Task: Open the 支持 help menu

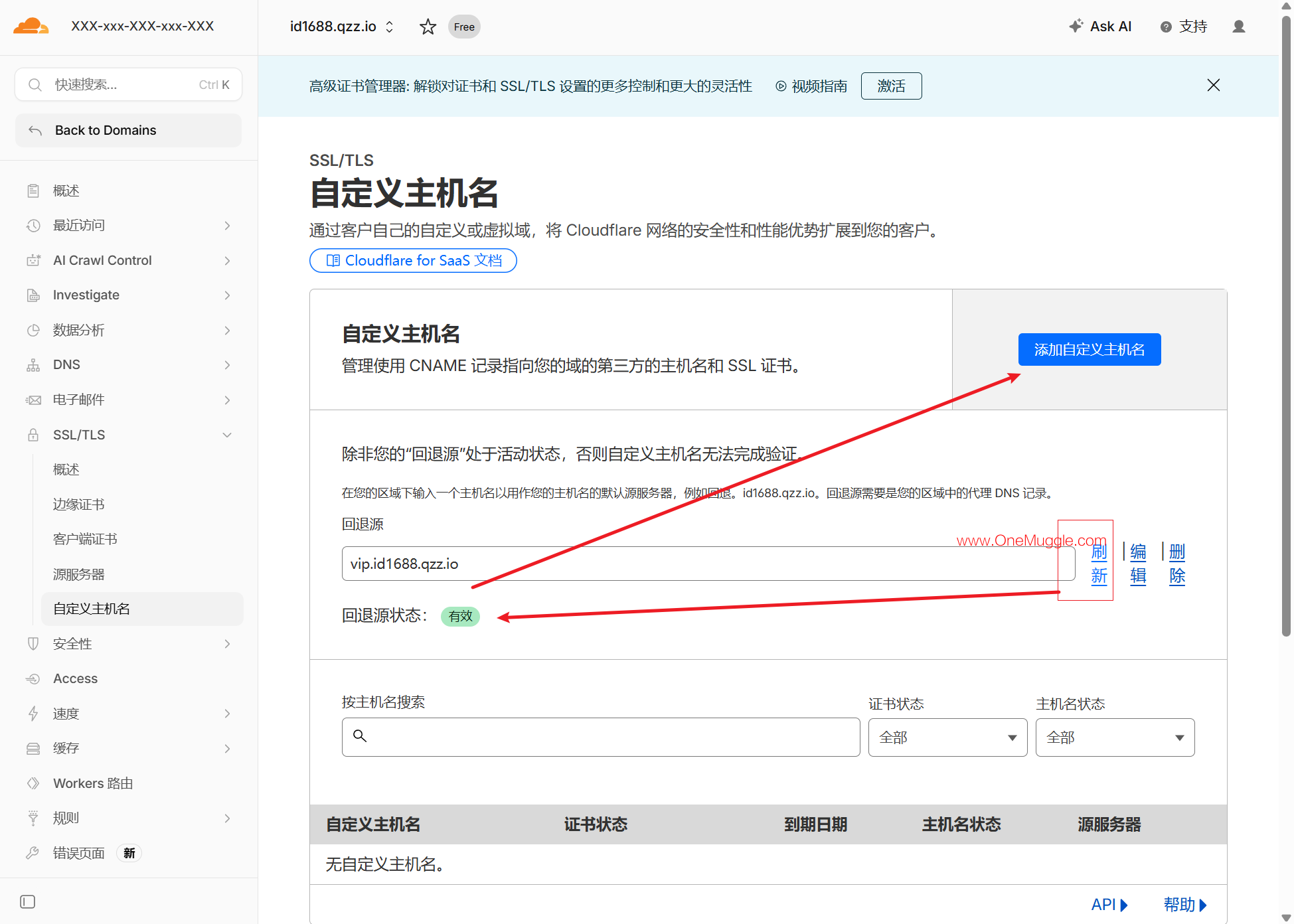Action: (x=1184, y=27)
